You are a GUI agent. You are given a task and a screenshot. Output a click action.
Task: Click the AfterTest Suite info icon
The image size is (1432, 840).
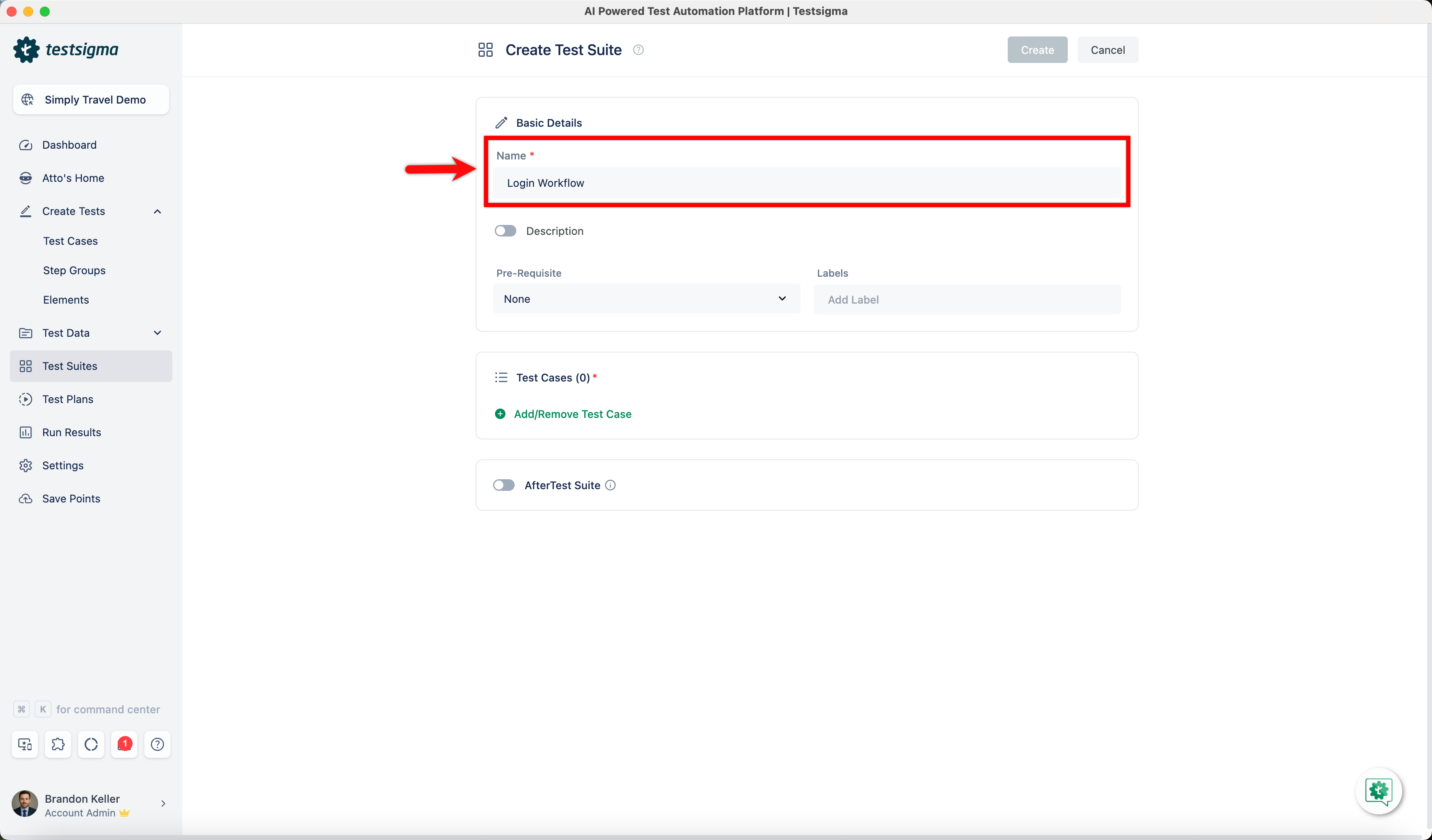(x=610, y=485)
